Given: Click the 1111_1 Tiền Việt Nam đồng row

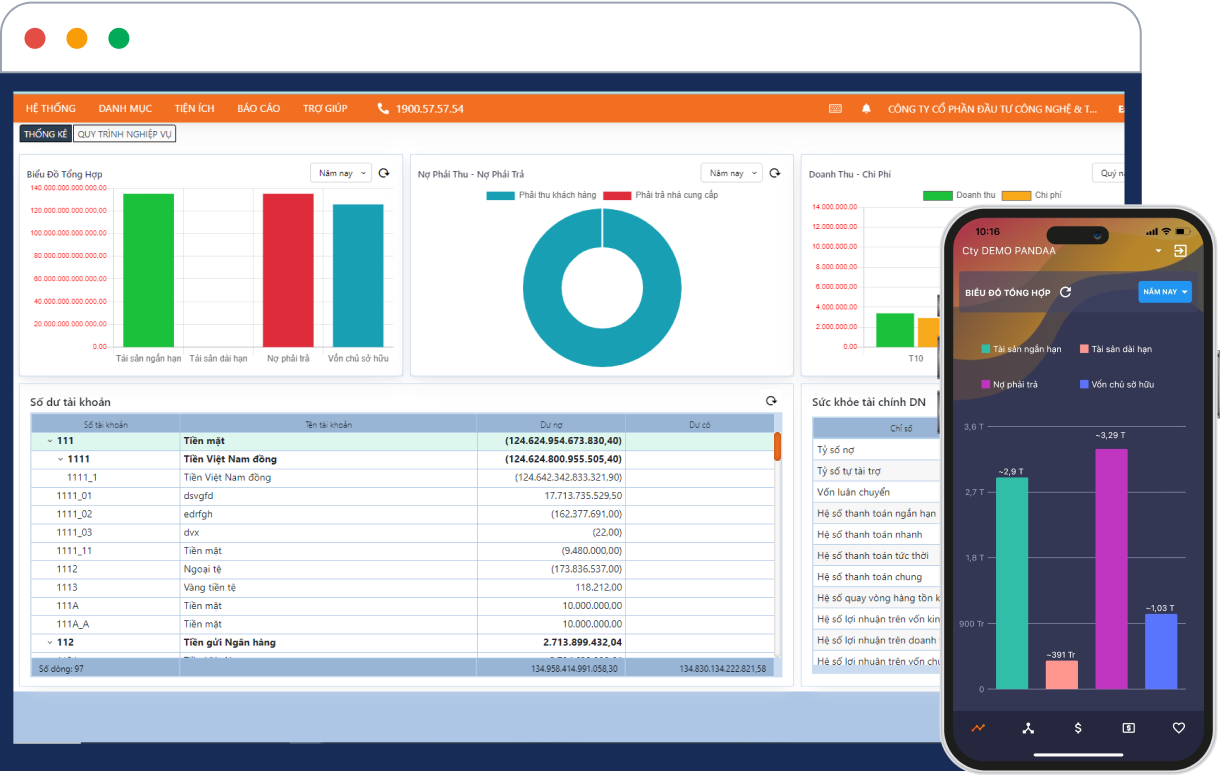Looking at the screenshot, I should tap(403, 478).
